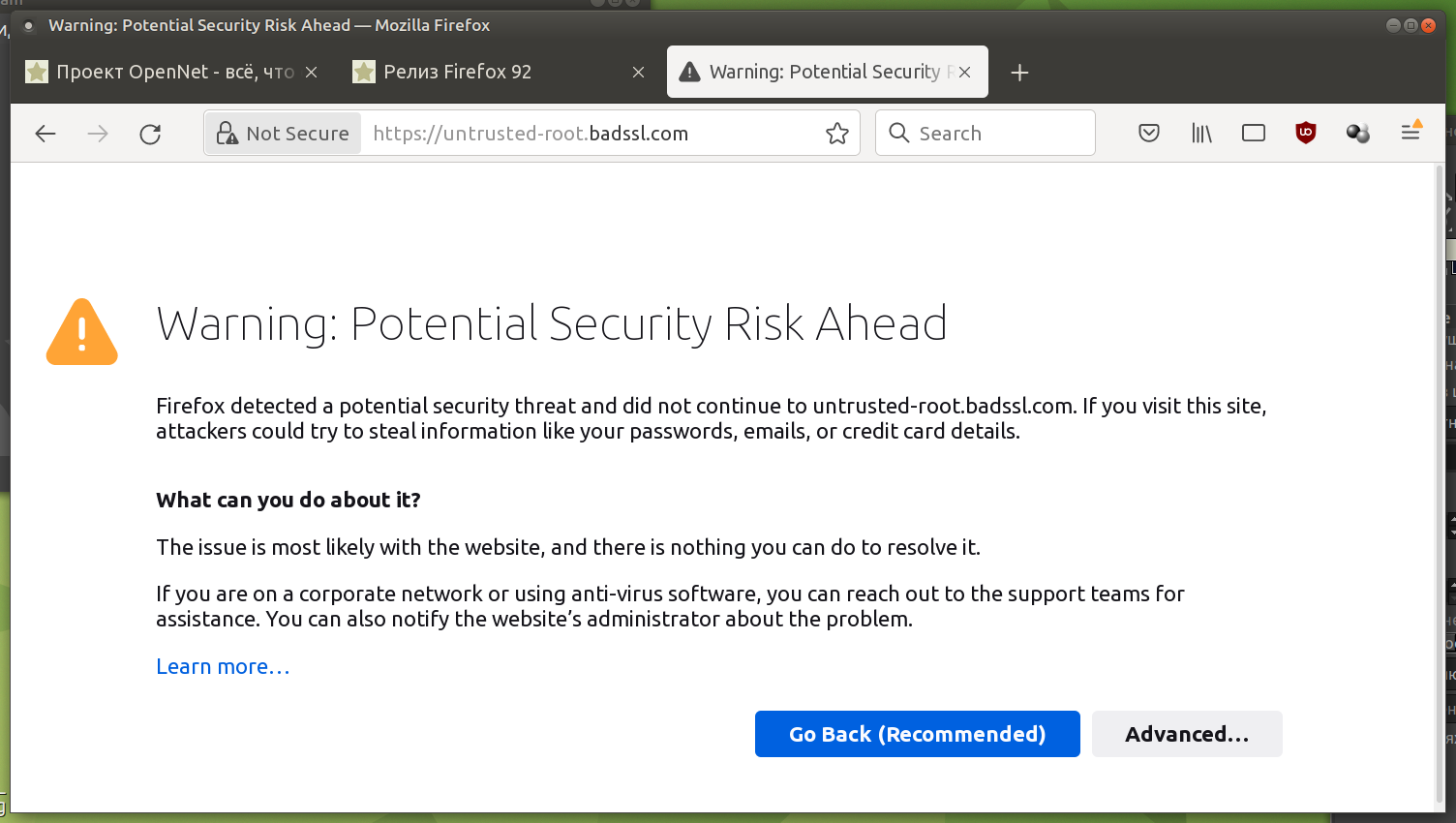This screenshot has height=823, width=1456.
Task: Open the Pocket save icon
Action: click(x=1149, y=134)
